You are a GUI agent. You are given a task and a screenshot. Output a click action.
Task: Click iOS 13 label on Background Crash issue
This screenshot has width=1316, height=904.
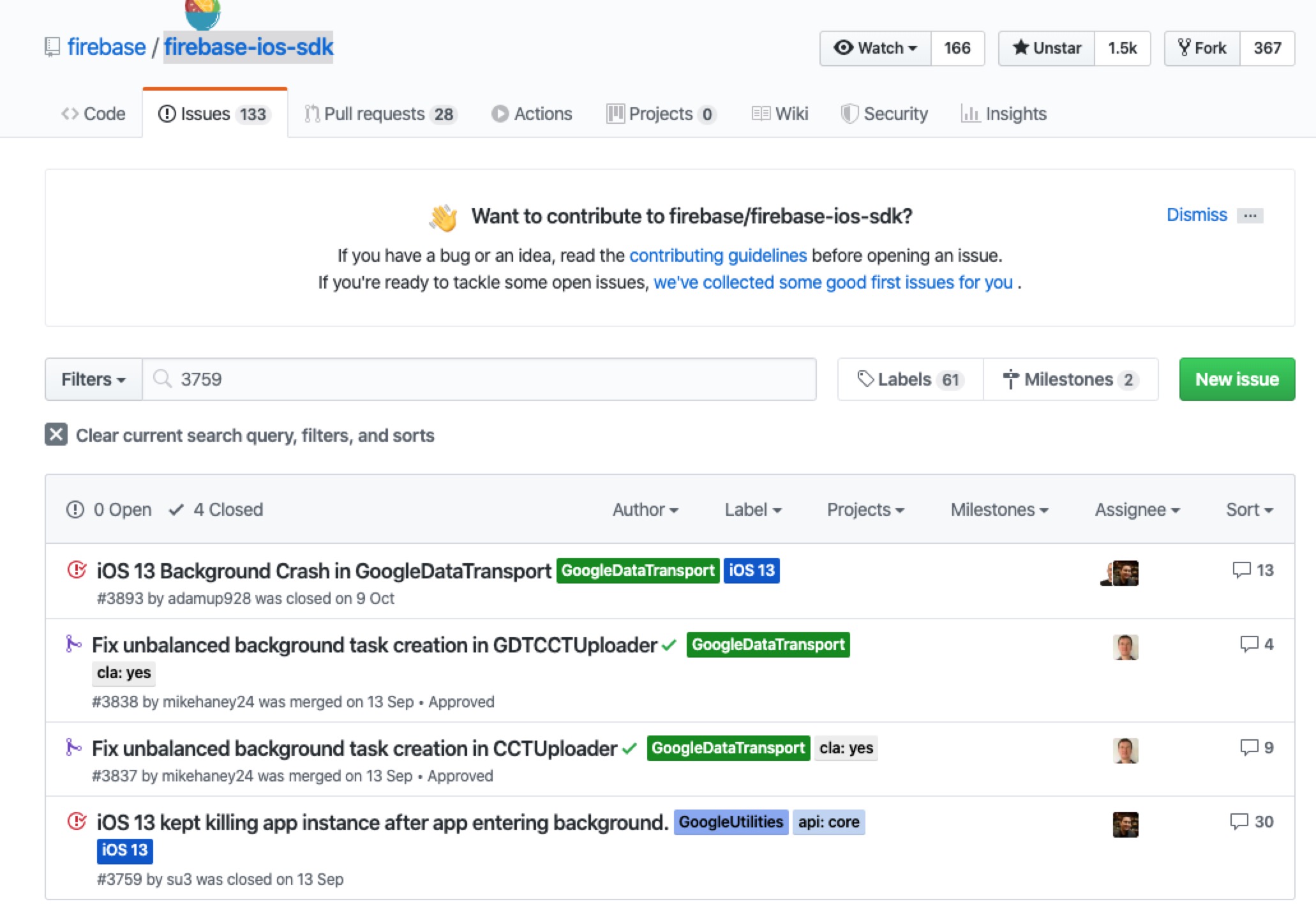pyautogui.click(x=751, y=570)
